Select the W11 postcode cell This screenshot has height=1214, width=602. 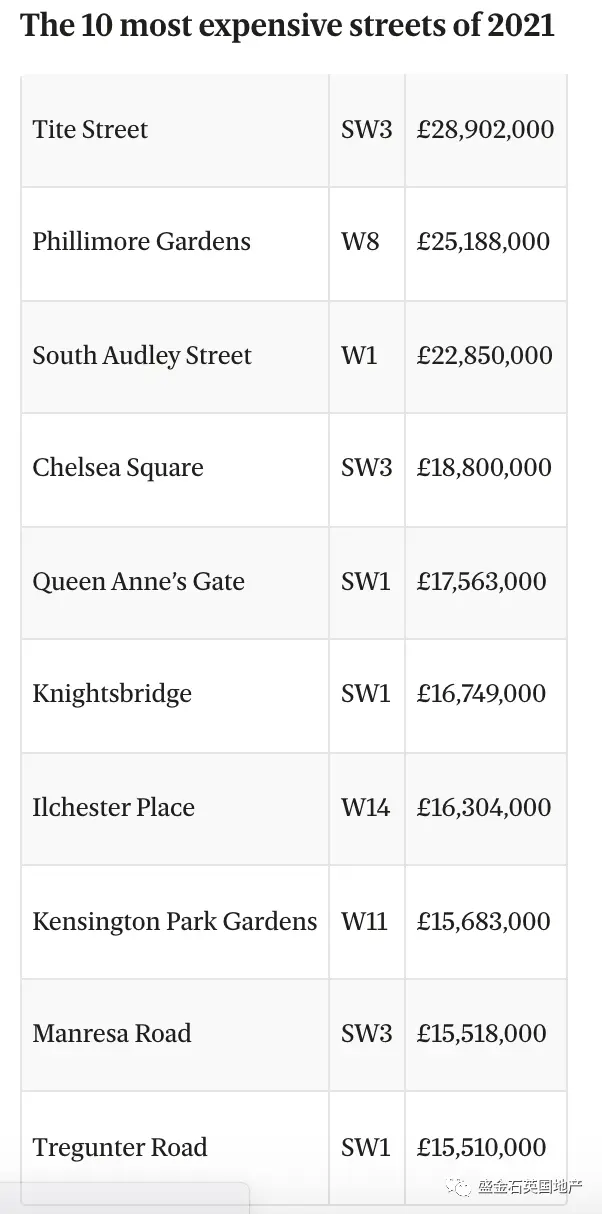(x=367, y=921)
